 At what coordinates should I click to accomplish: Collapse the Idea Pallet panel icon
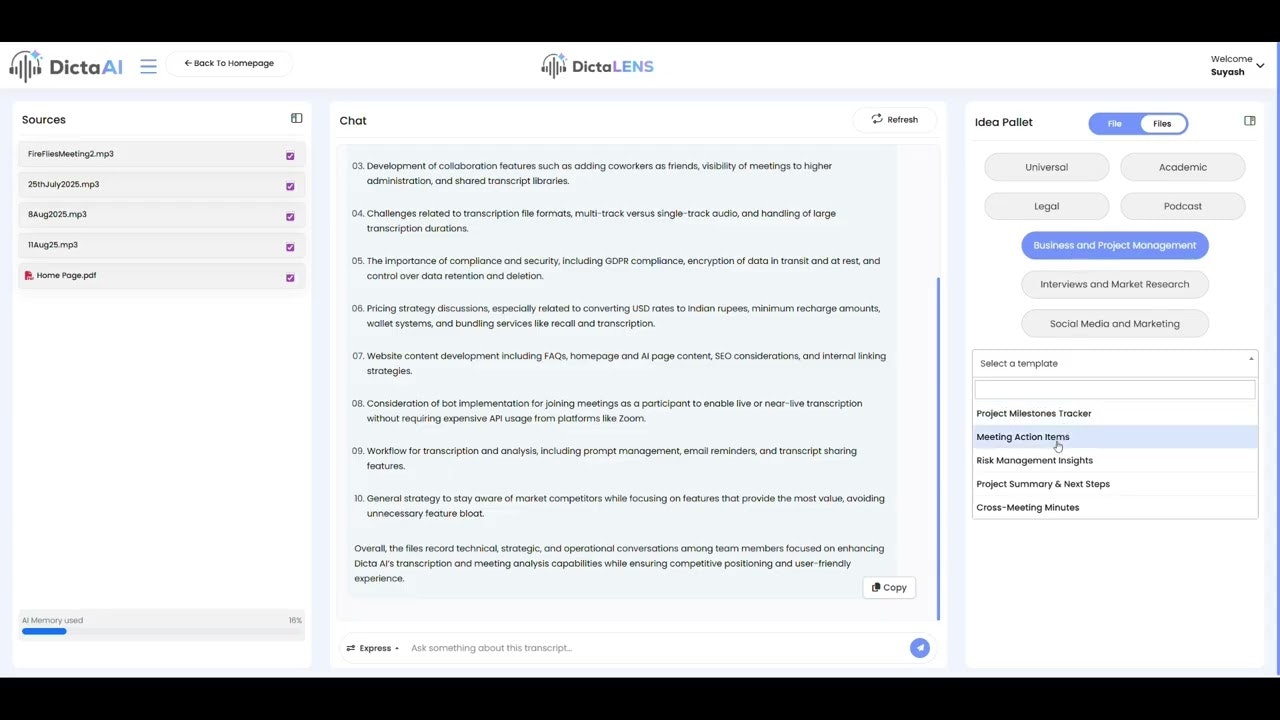click(x=1249, y=121)
